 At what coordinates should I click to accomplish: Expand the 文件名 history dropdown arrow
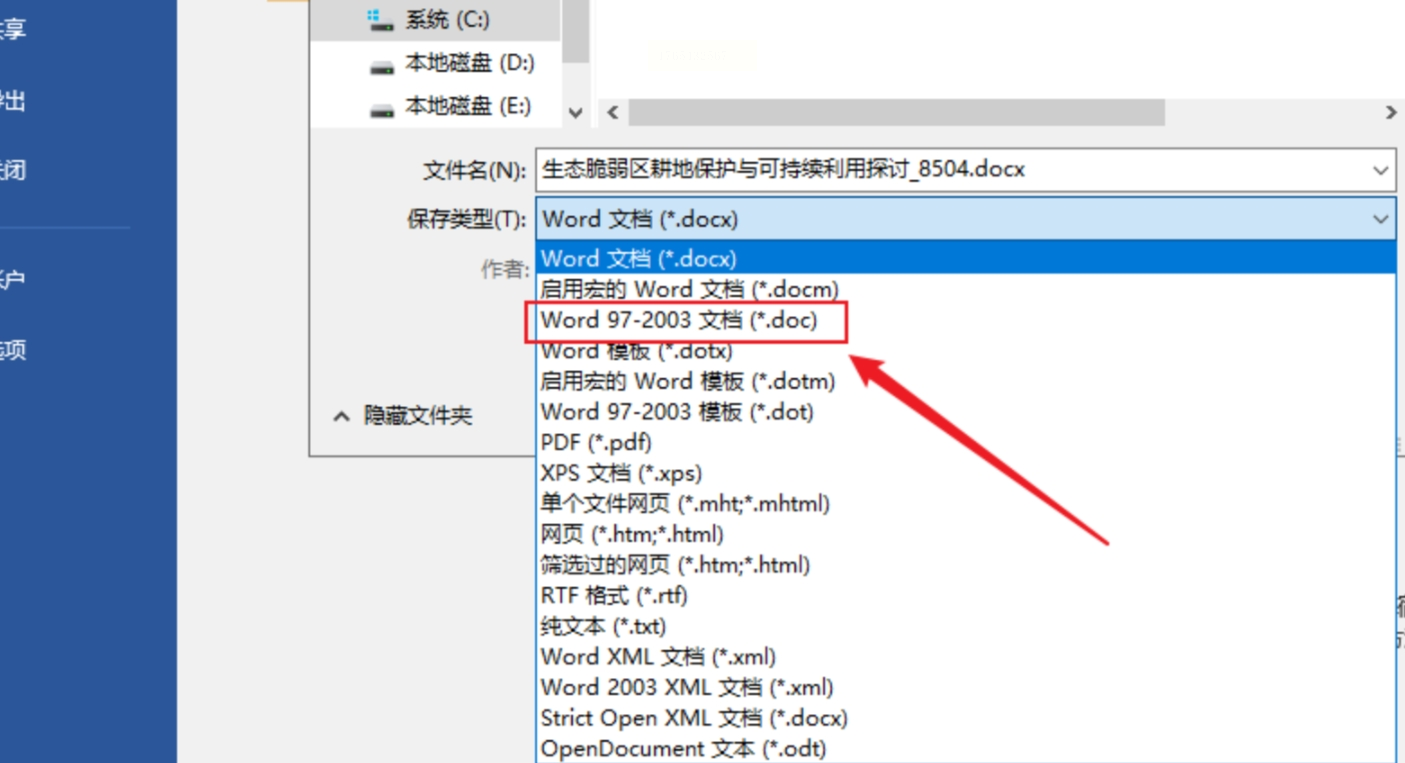(x=1381, y=170)
